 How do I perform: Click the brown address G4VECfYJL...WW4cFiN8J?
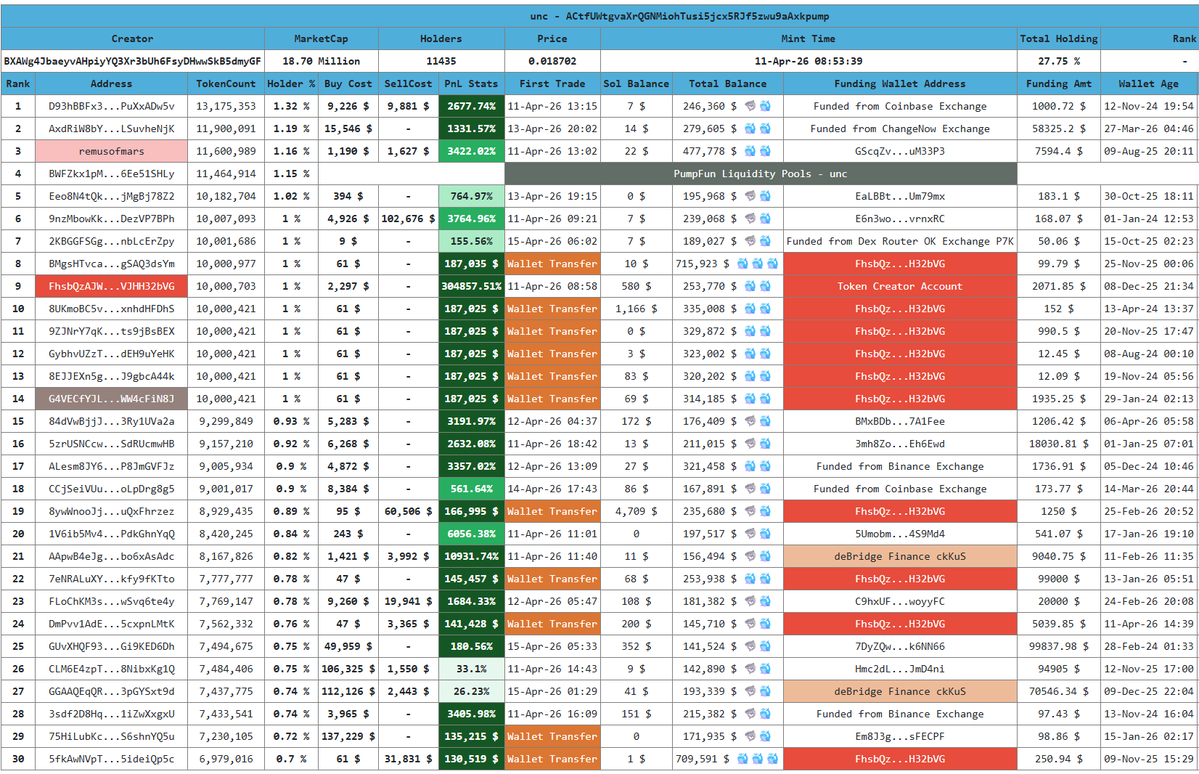(112, 398)
